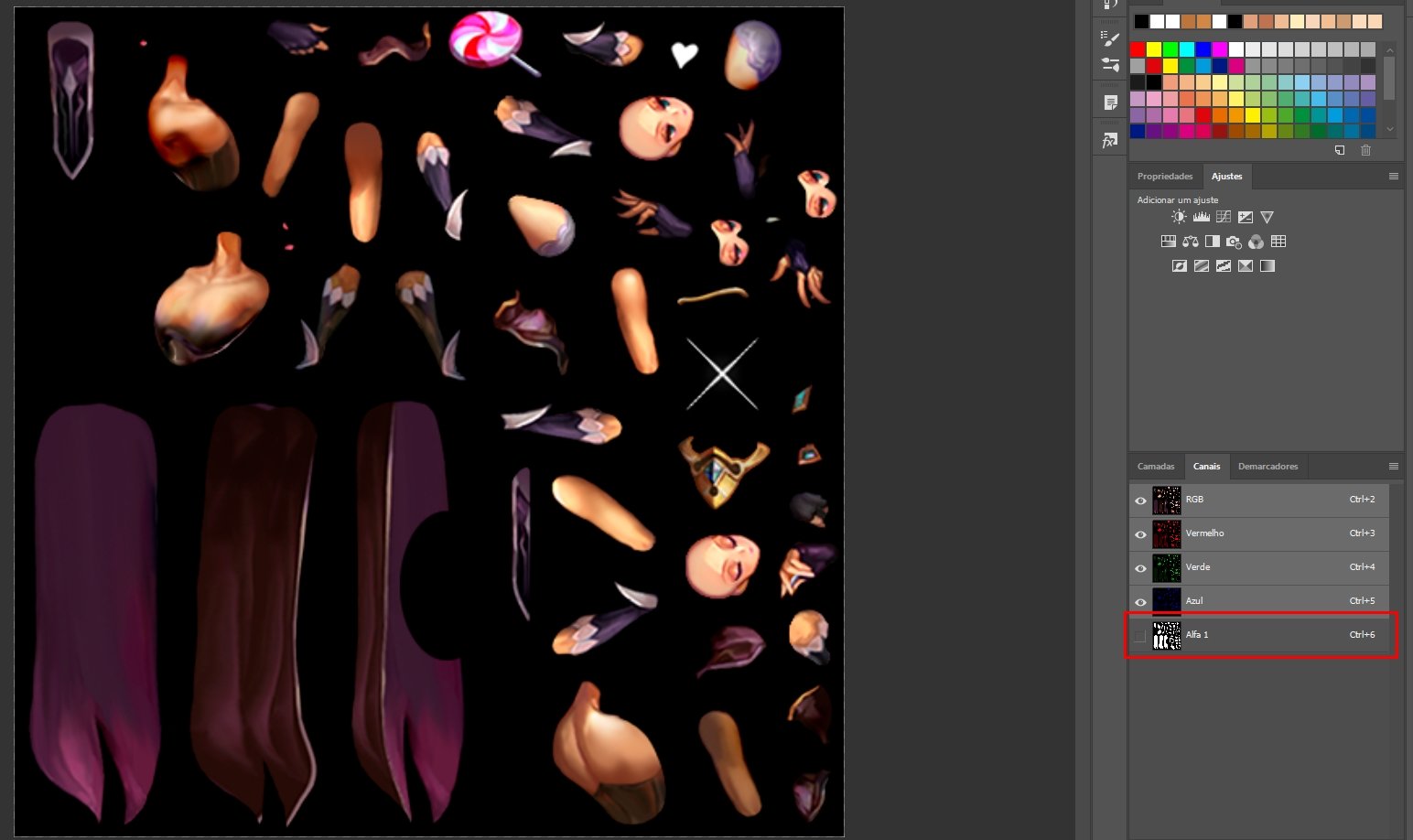Screen dimensions: 1413x840
Task: Show the Alfa 1 channel
Action: tap(1140, 636)
